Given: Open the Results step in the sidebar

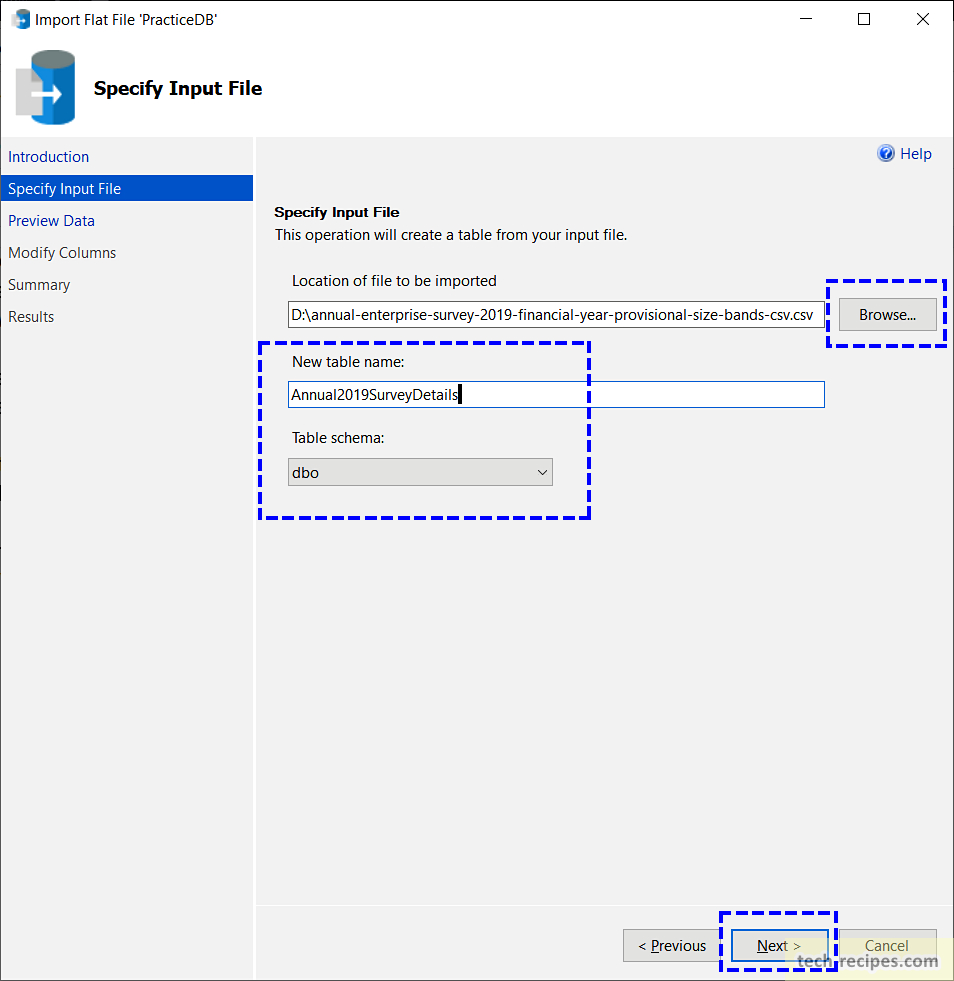Looking at the screenshot, I should coord(31,316).
